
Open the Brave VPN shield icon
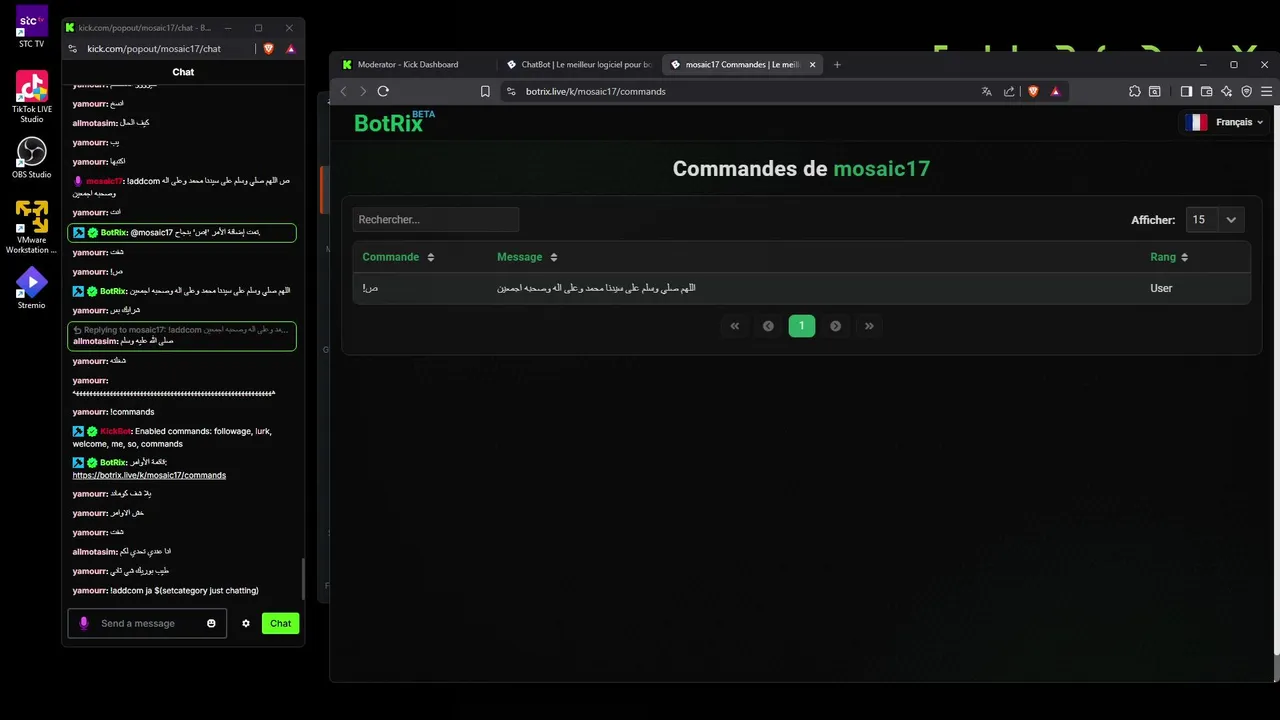coord(1246,91)
